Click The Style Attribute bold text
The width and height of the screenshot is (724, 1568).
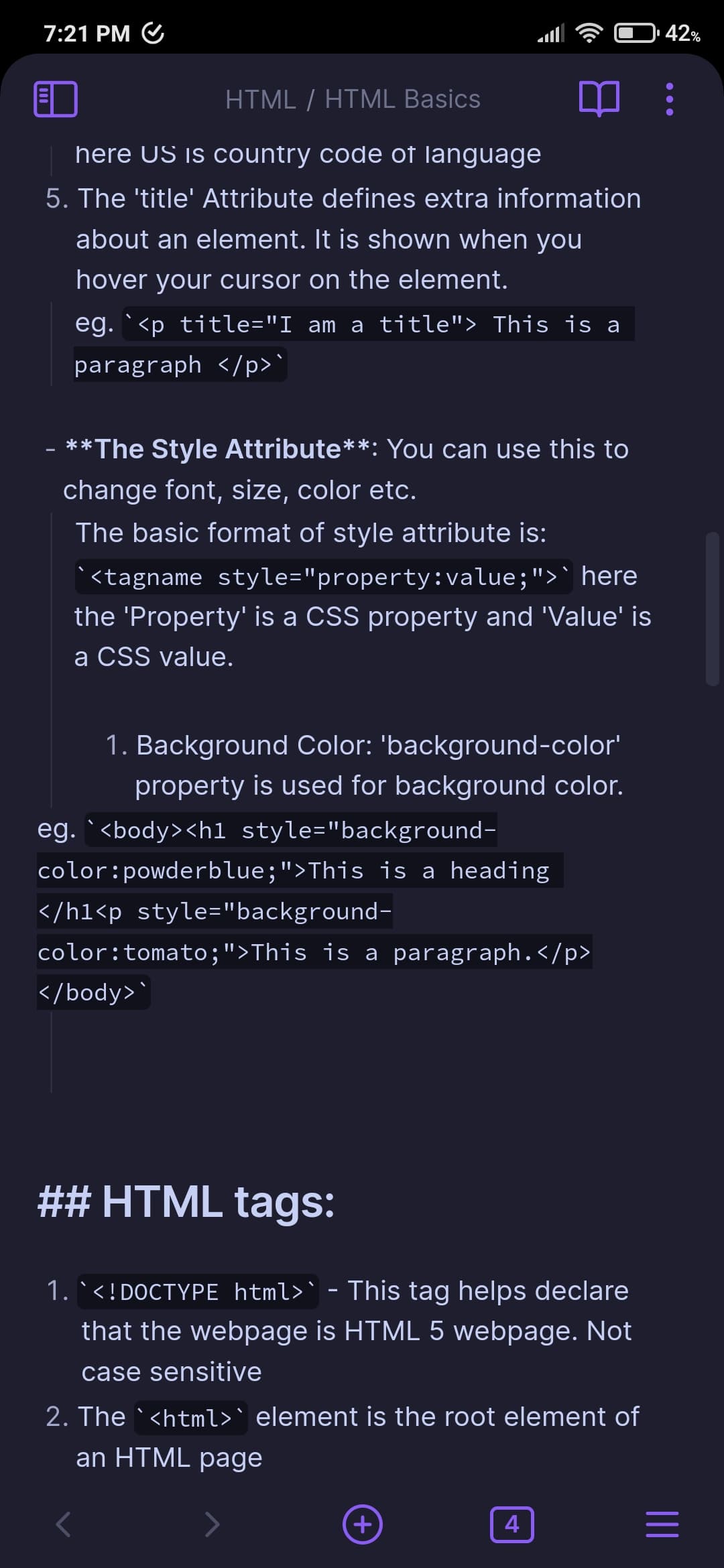pos(219,449)
